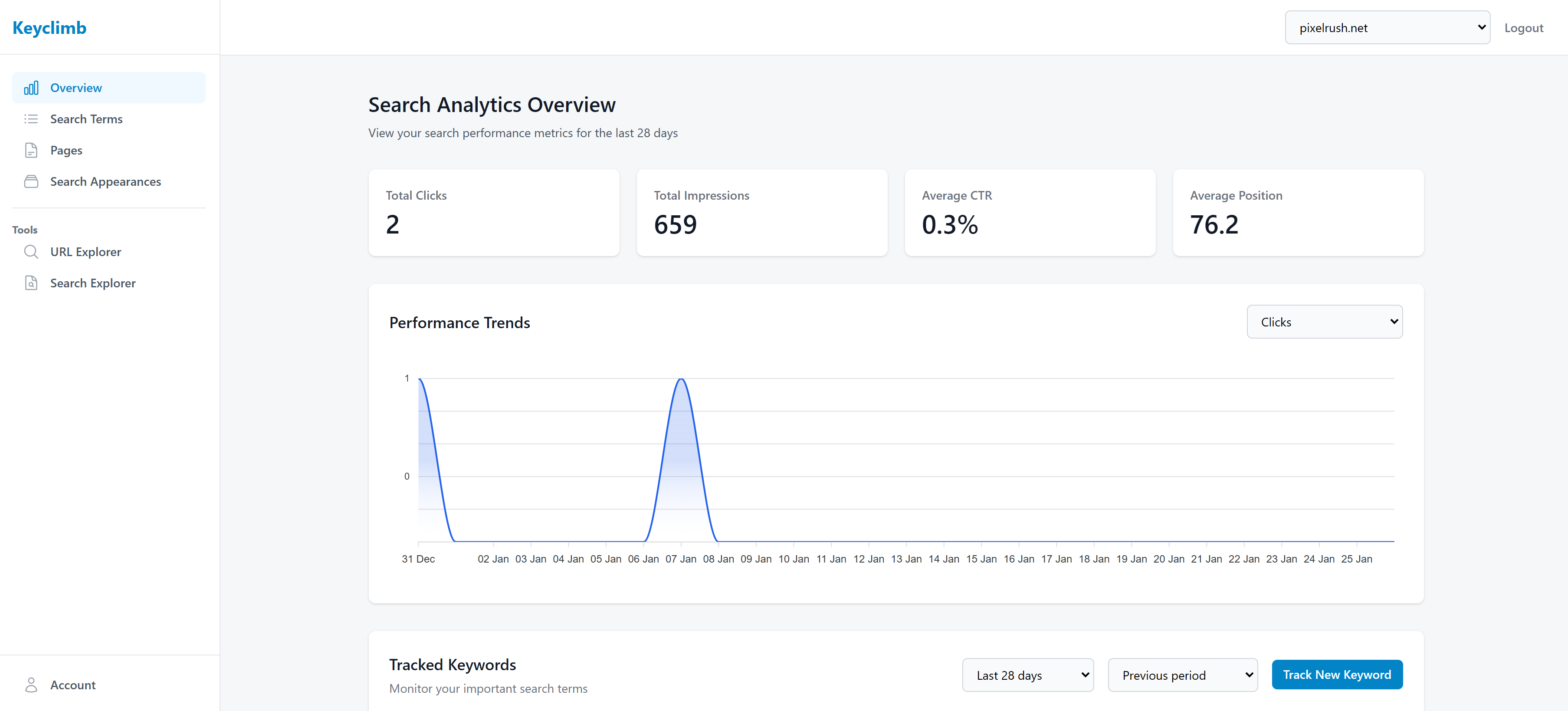1568x711 pixels.
Task: Open the Clicks metric dropdown
Action: point(1325,321)
